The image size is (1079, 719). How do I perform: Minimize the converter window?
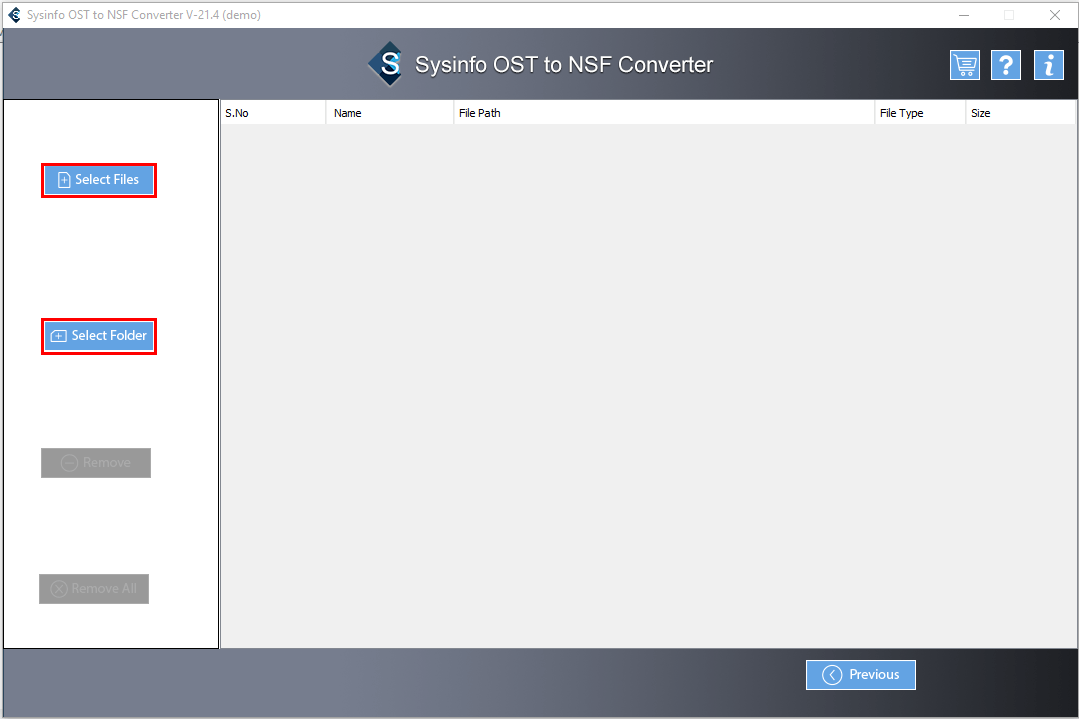[964, 14]
